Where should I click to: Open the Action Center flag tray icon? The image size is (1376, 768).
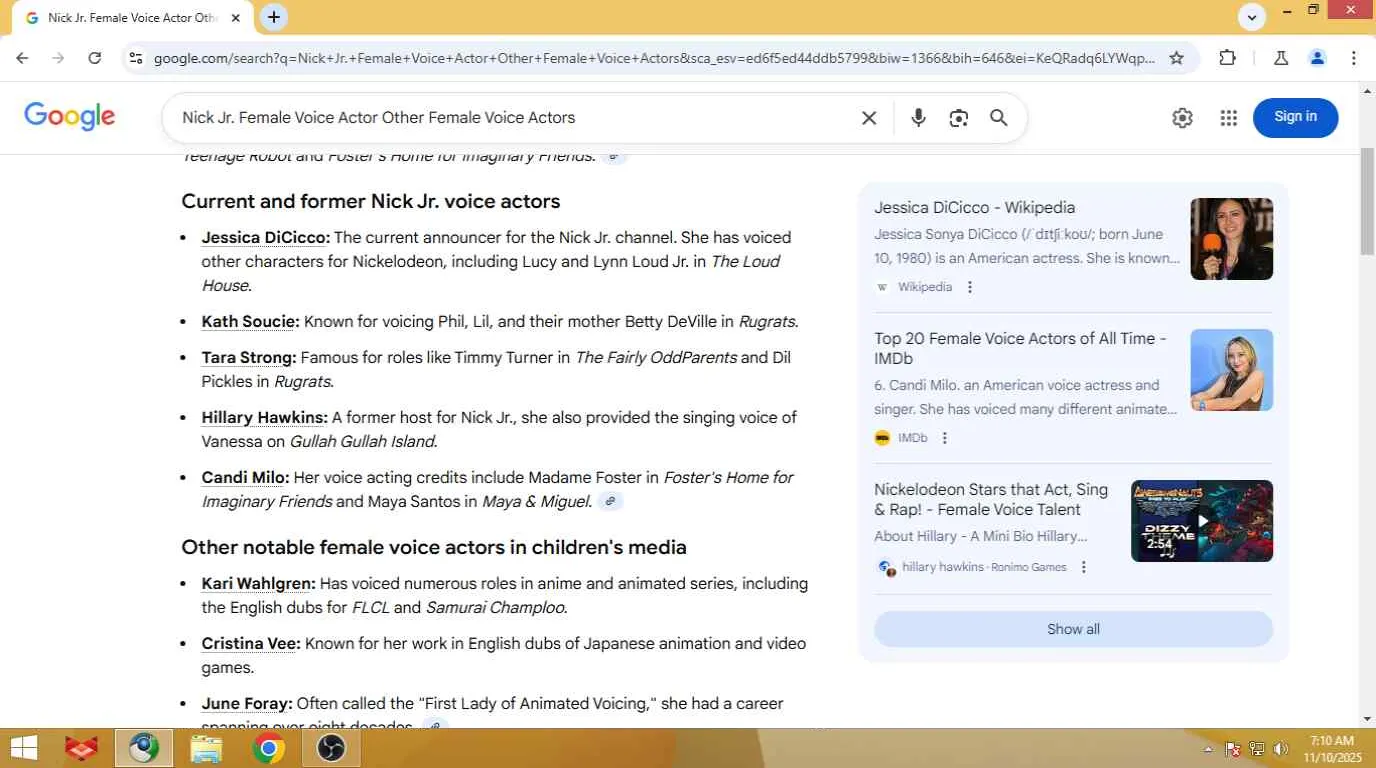click(1233, 749)
